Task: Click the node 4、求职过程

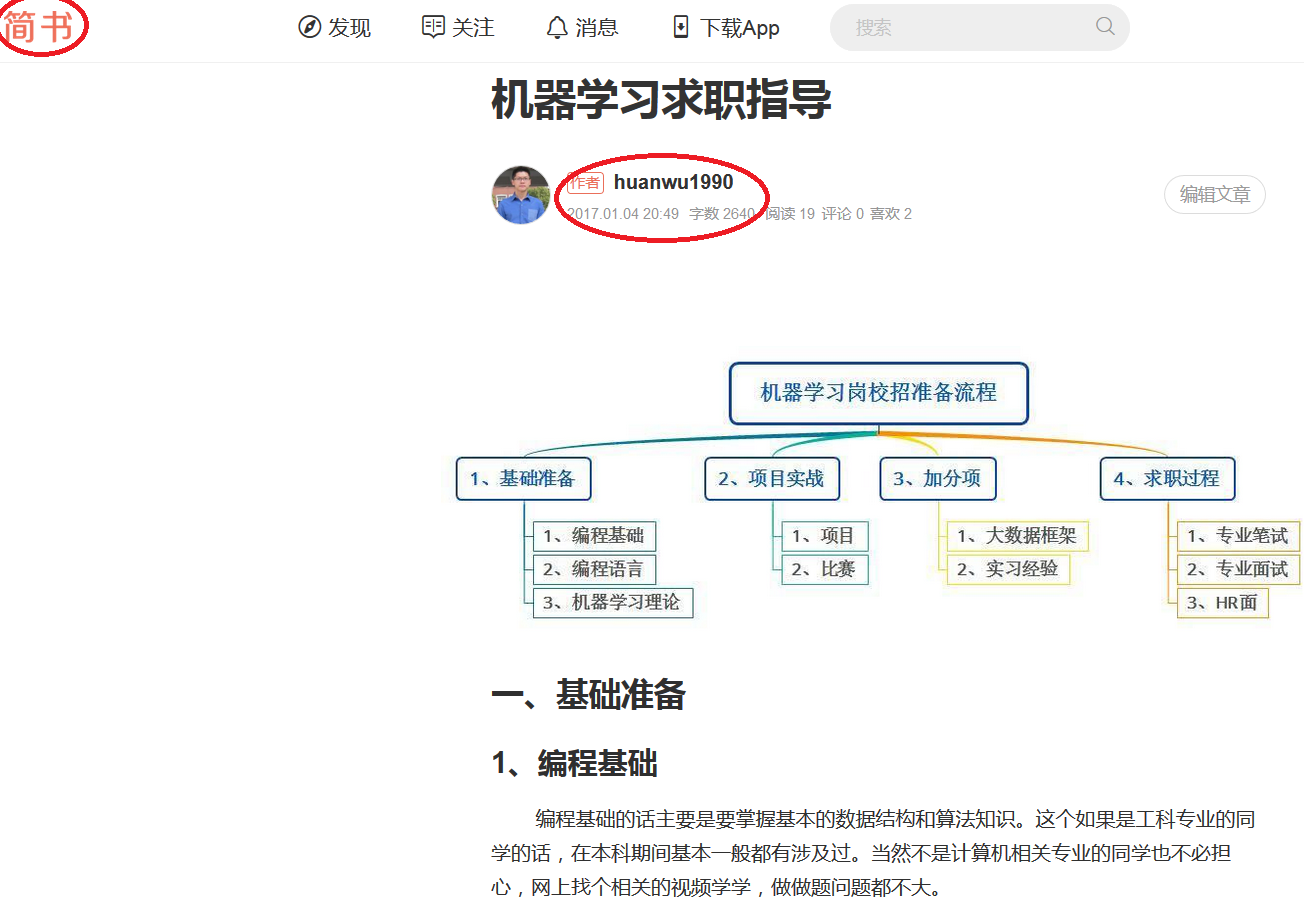Action: [1168, 479]
